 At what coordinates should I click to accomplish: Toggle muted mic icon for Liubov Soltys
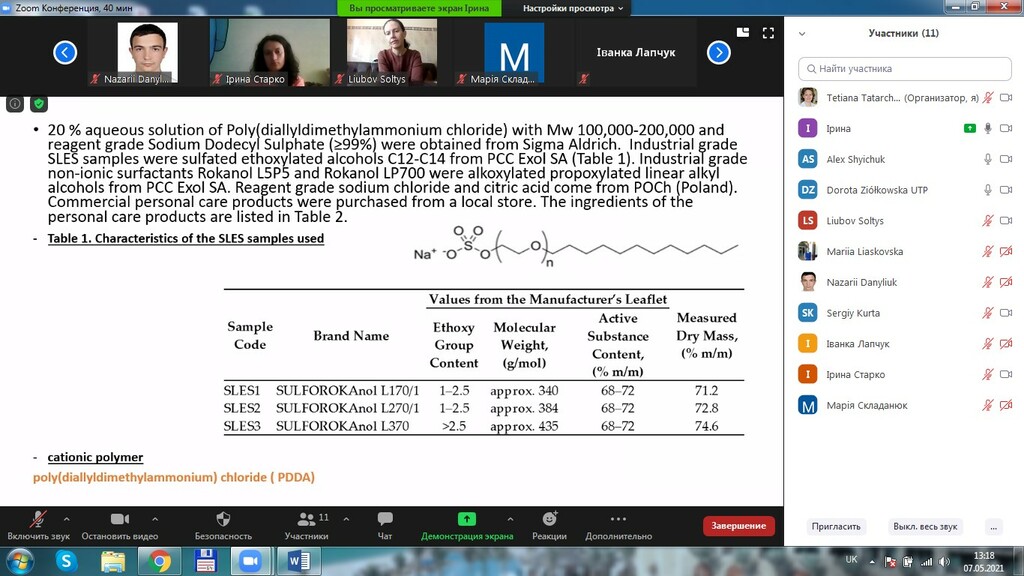click(x=988, y=221)
